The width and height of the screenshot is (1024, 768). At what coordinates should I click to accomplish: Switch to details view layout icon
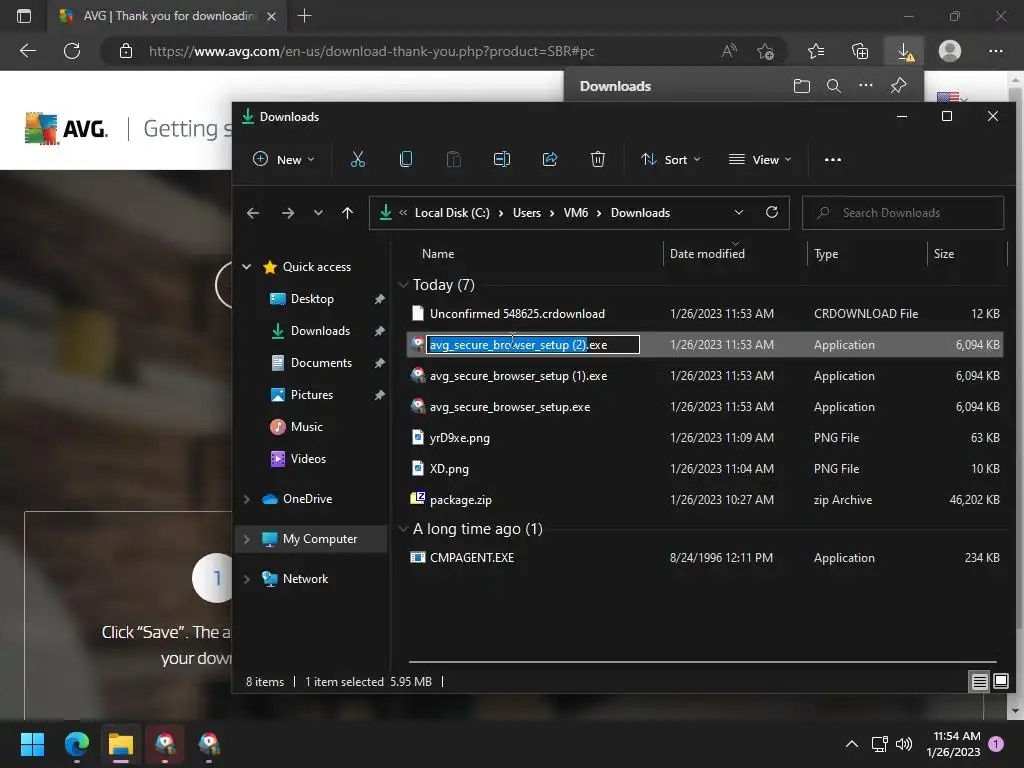coord(980,682)
